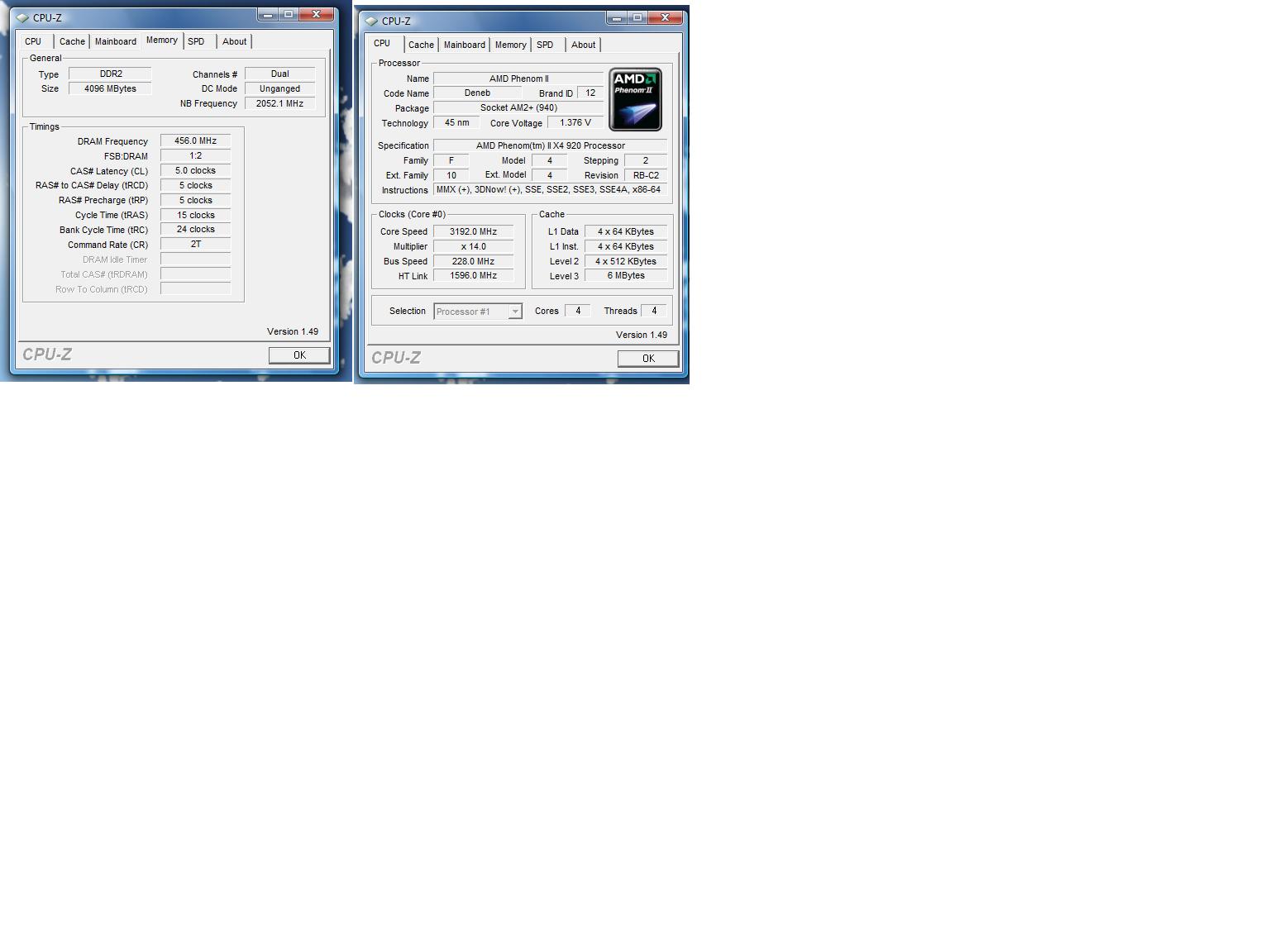Open the Mainboard tab in the right CPU-Z window
This screenshot has height=952, width=1270.
[465, 45]
